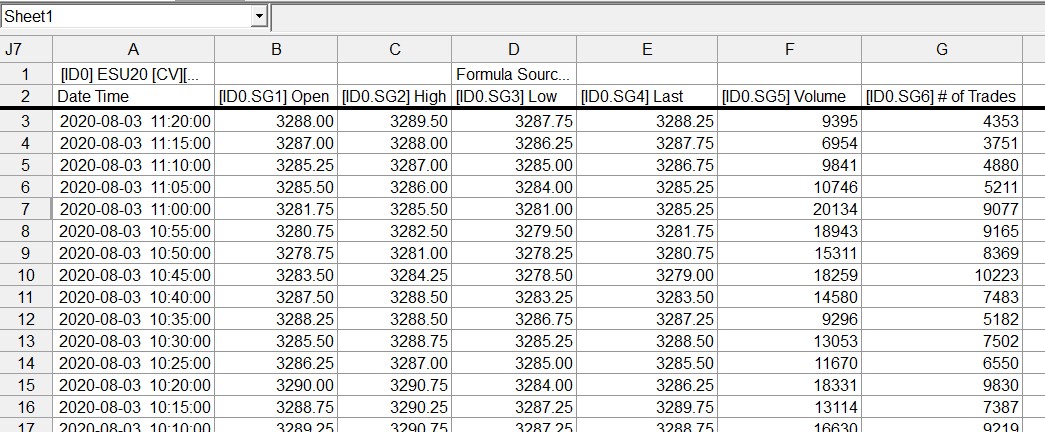Select row 2 header

(x=26, y=96)
